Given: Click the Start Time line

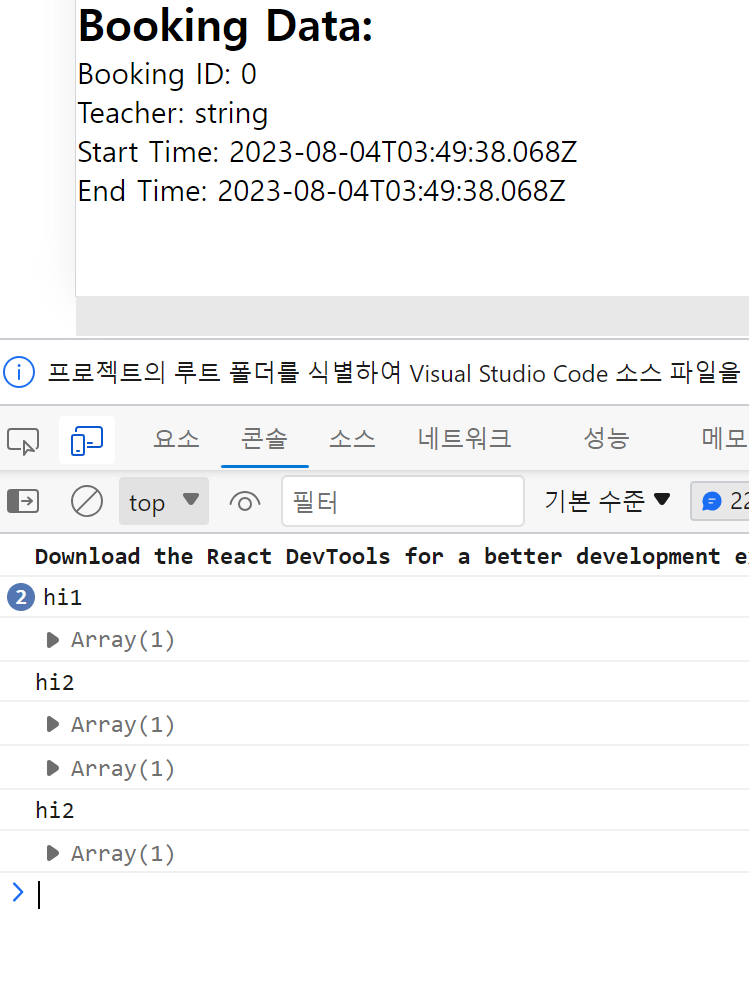Looking at the screenshot, I should [x=328, y=152].
